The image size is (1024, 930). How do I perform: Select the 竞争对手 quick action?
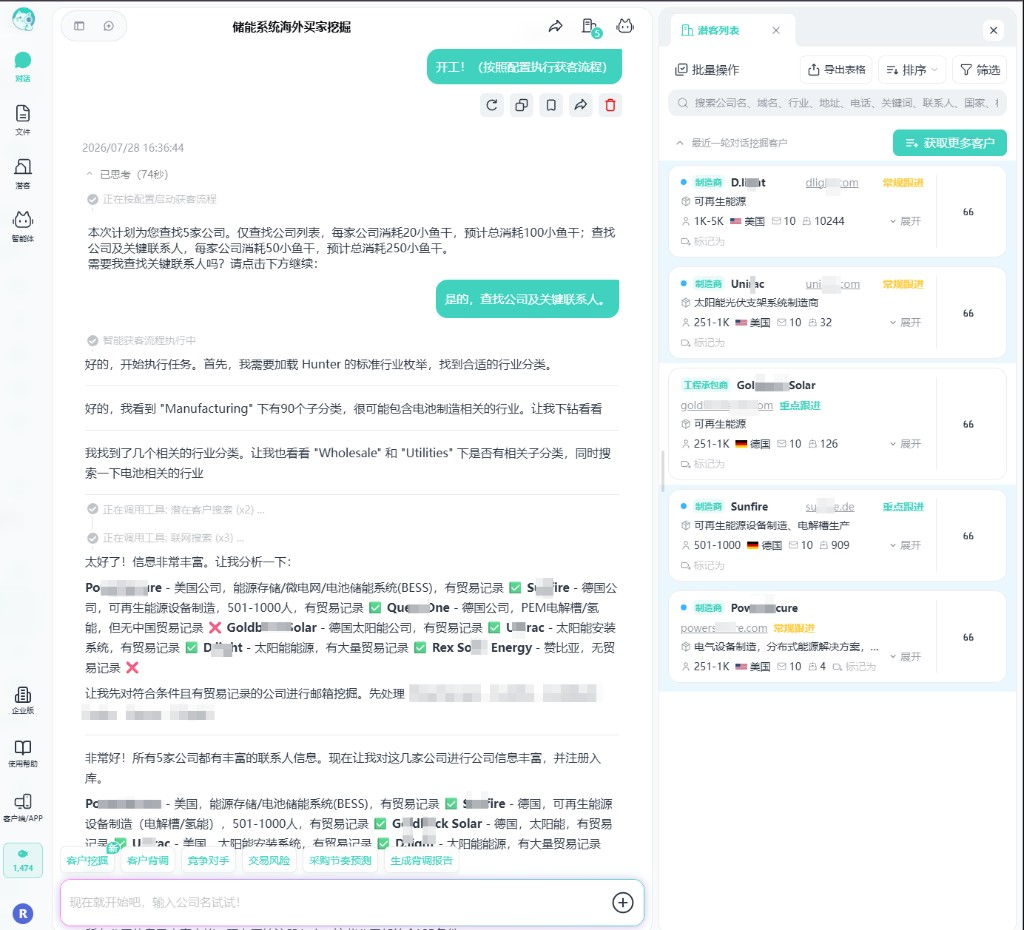(208, 861)
